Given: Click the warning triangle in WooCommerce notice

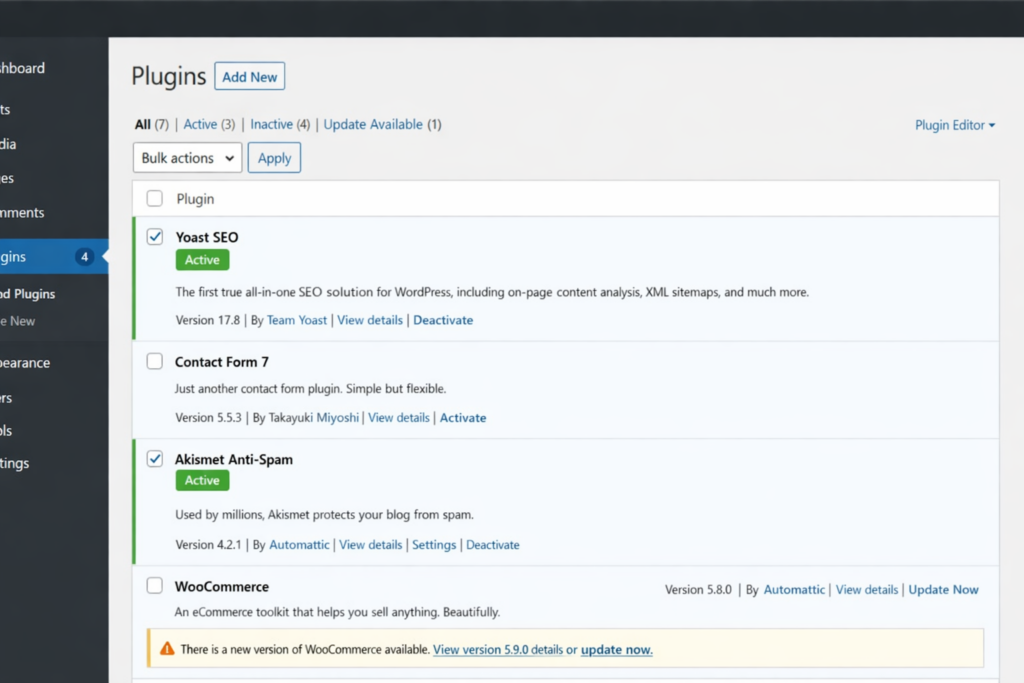Looking at the screenshot, I should [166, 649].
